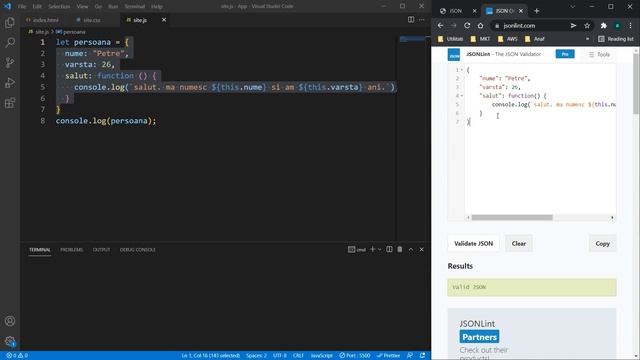Viewport: 640px width, 360px height.
Task: Click the Prettier status bar item
Action: coord(389,356)
